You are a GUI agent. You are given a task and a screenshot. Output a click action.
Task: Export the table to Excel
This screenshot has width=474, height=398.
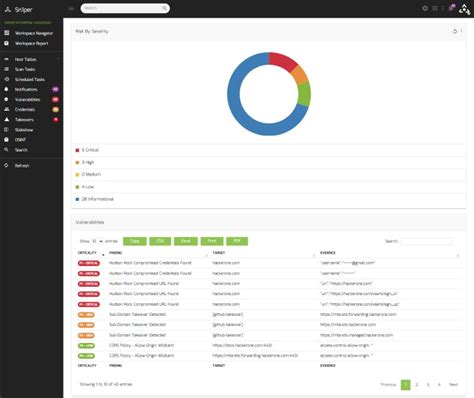click(x=186, y=241)
